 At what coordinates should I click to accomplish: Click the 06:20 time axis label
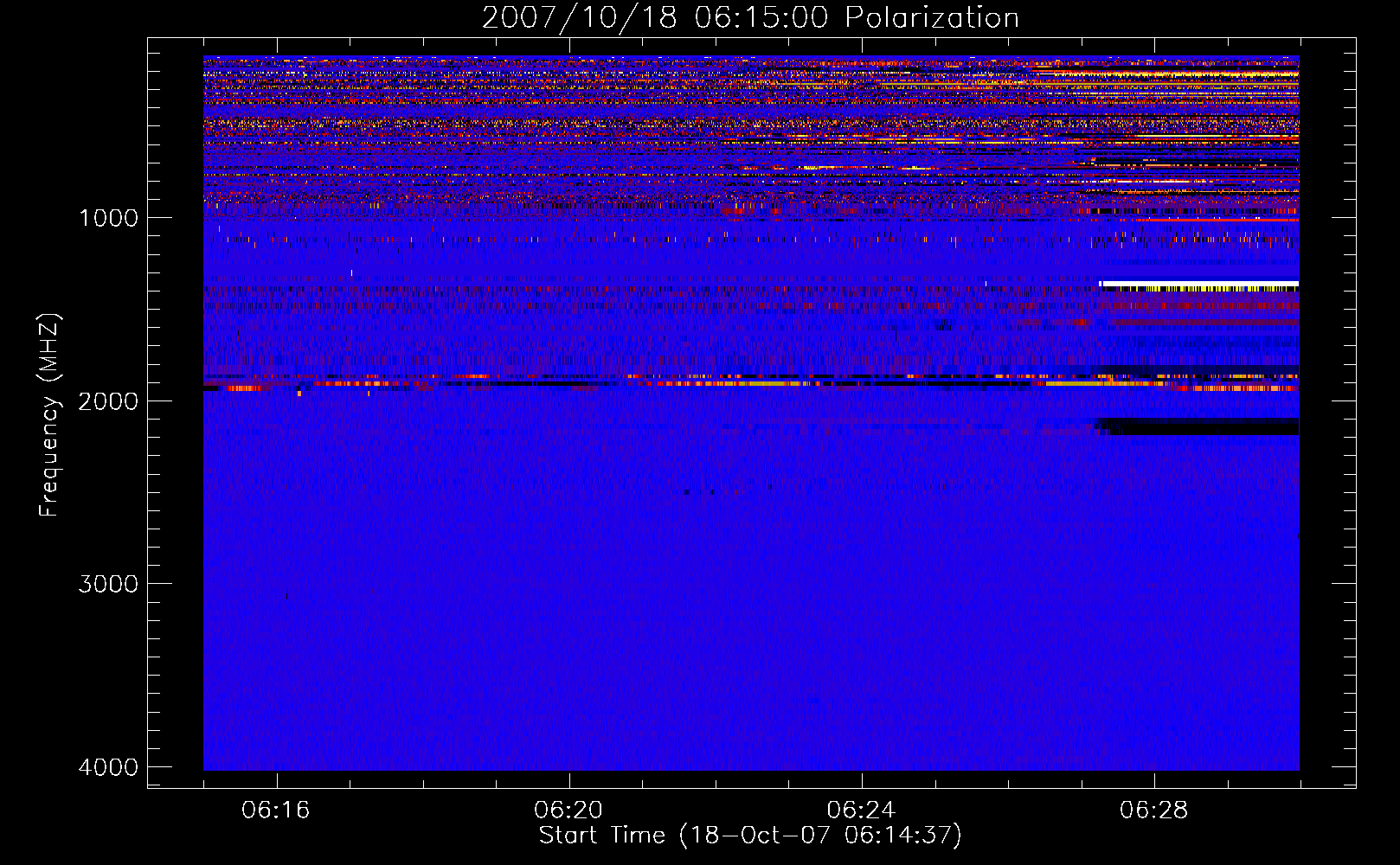click(568, 811)
